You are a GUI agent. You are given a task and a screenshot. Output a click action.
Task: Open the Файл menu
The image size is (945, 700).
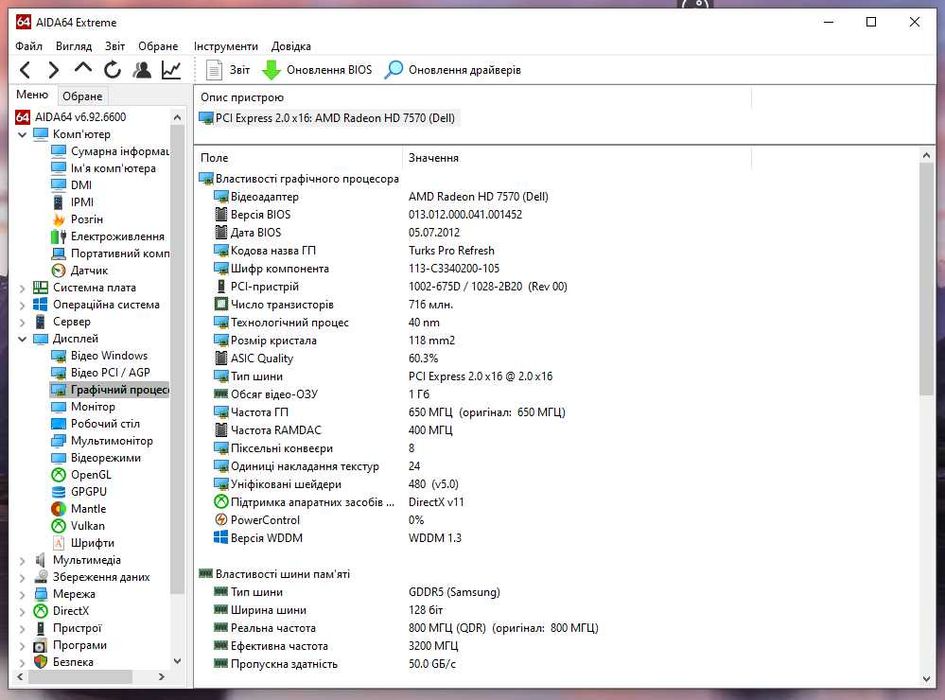(28, 46)
